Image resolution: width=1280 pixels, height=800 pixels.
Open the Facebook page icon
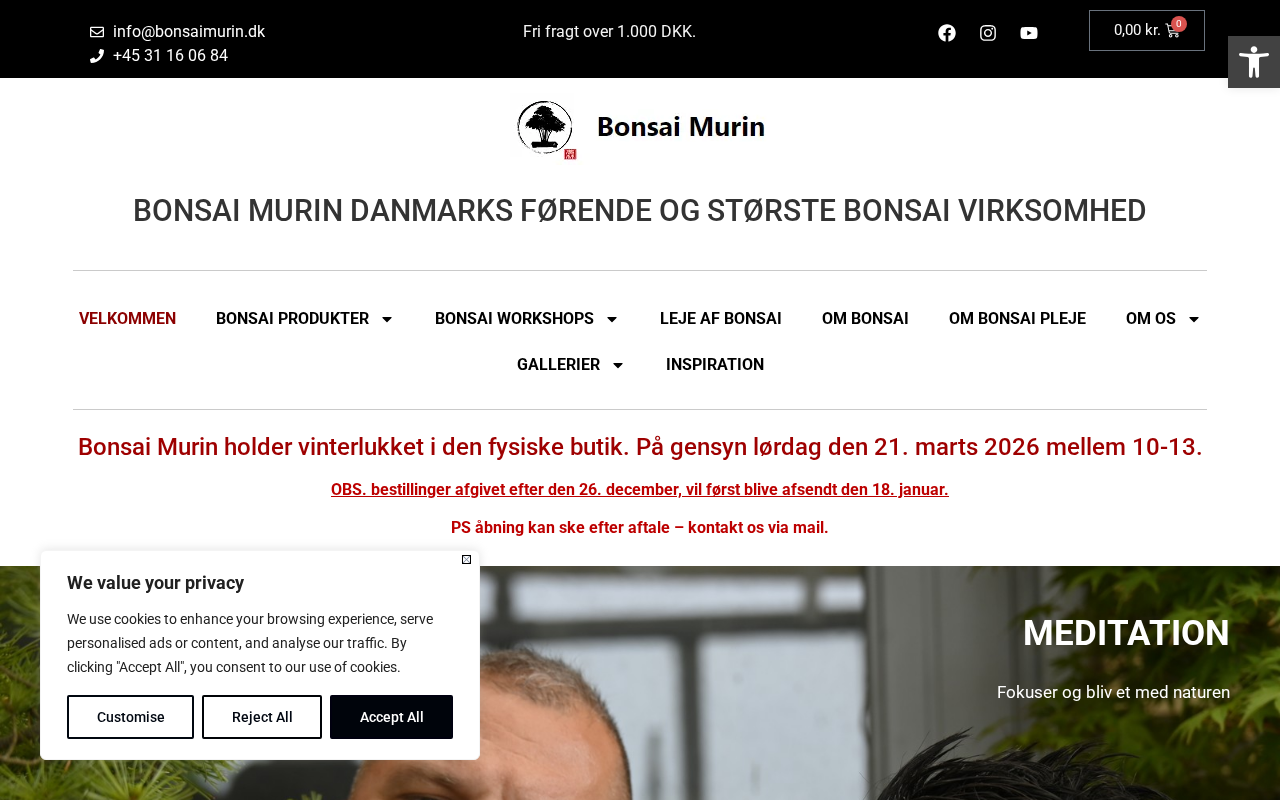pos(947,33)
